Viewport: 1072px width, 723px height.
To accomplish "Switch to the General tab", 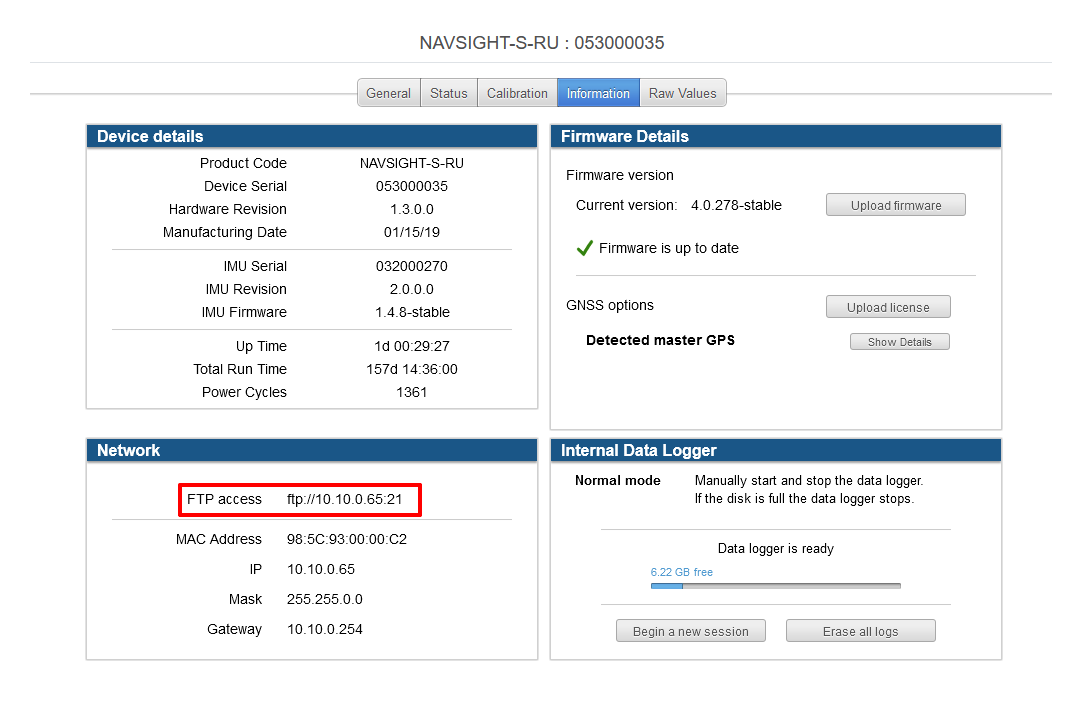I will coord(388,92).
